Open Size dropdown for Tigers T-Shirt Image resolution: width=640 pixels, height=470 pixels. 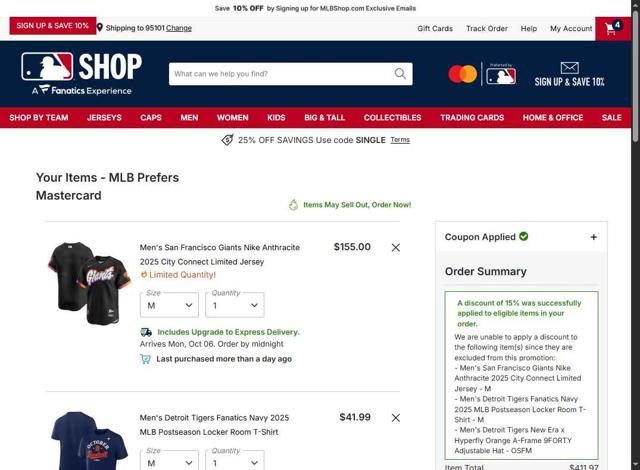point(169,461)
